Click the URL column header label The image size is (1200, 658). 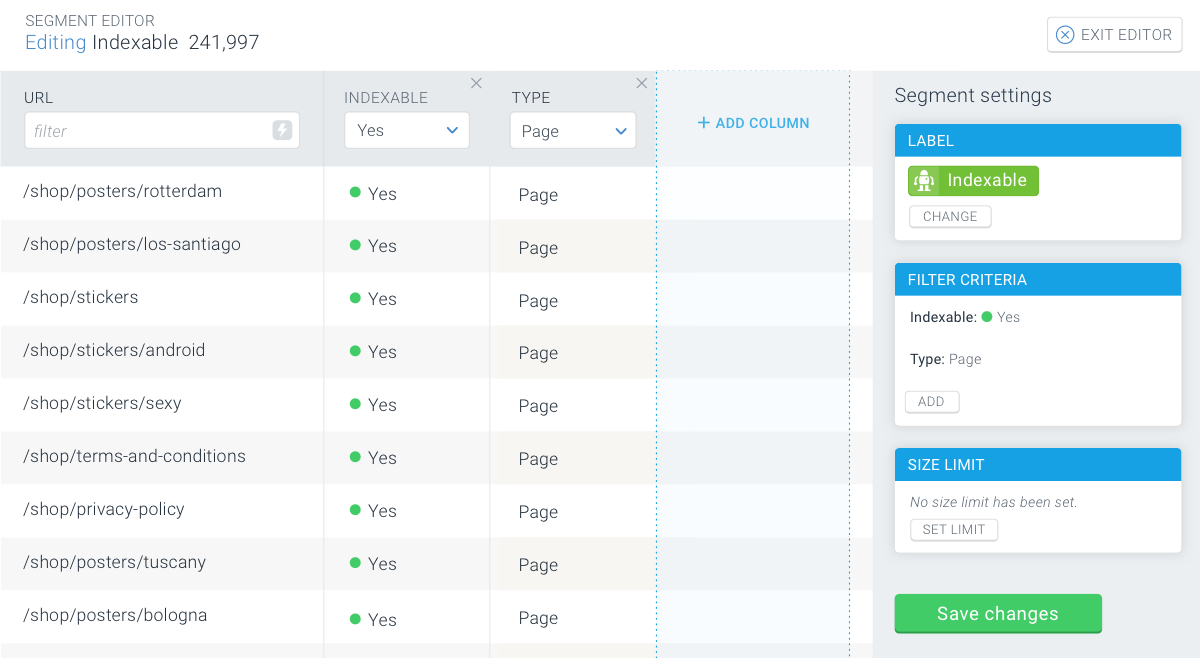[x=39, y=98]
